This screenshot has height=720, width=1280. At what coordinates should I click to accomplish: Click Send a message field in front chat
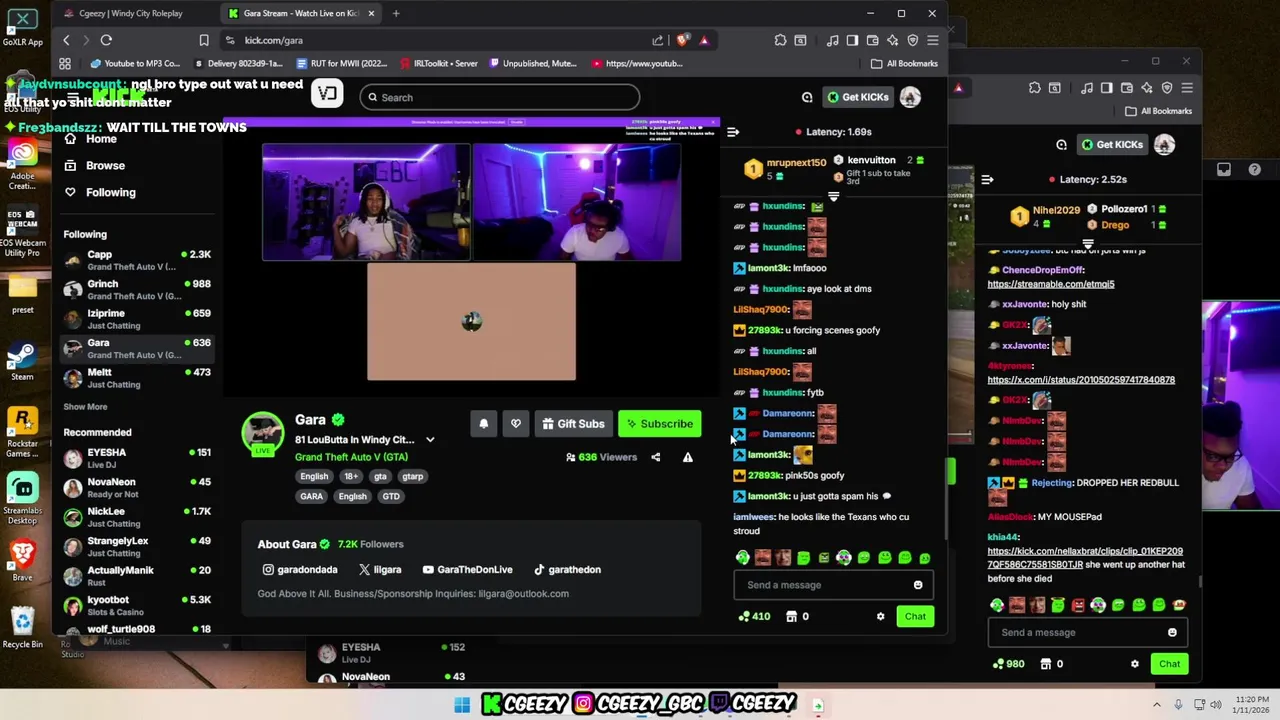click(822, 585)
